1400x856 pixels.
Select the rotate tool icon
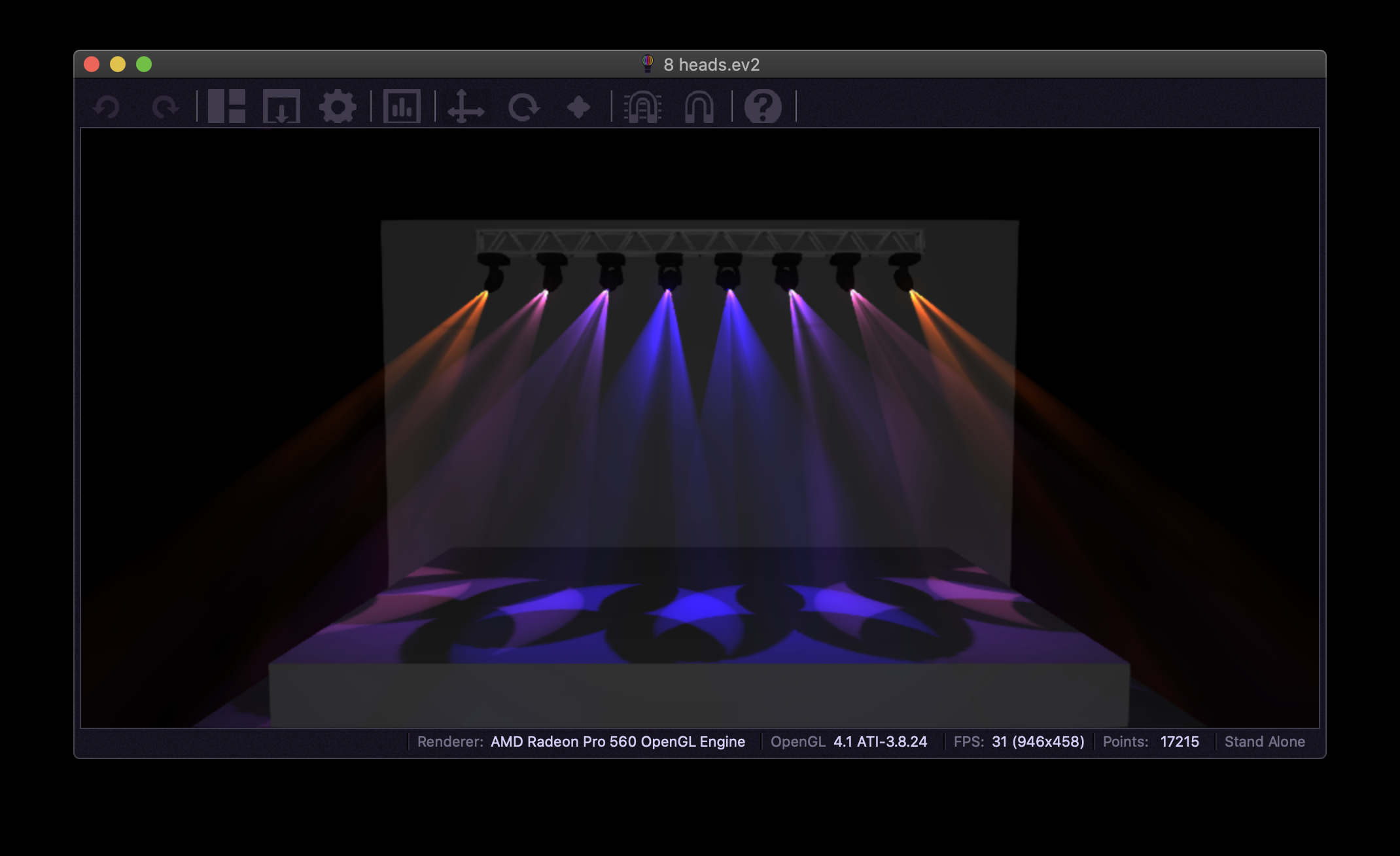pos(523,107)
